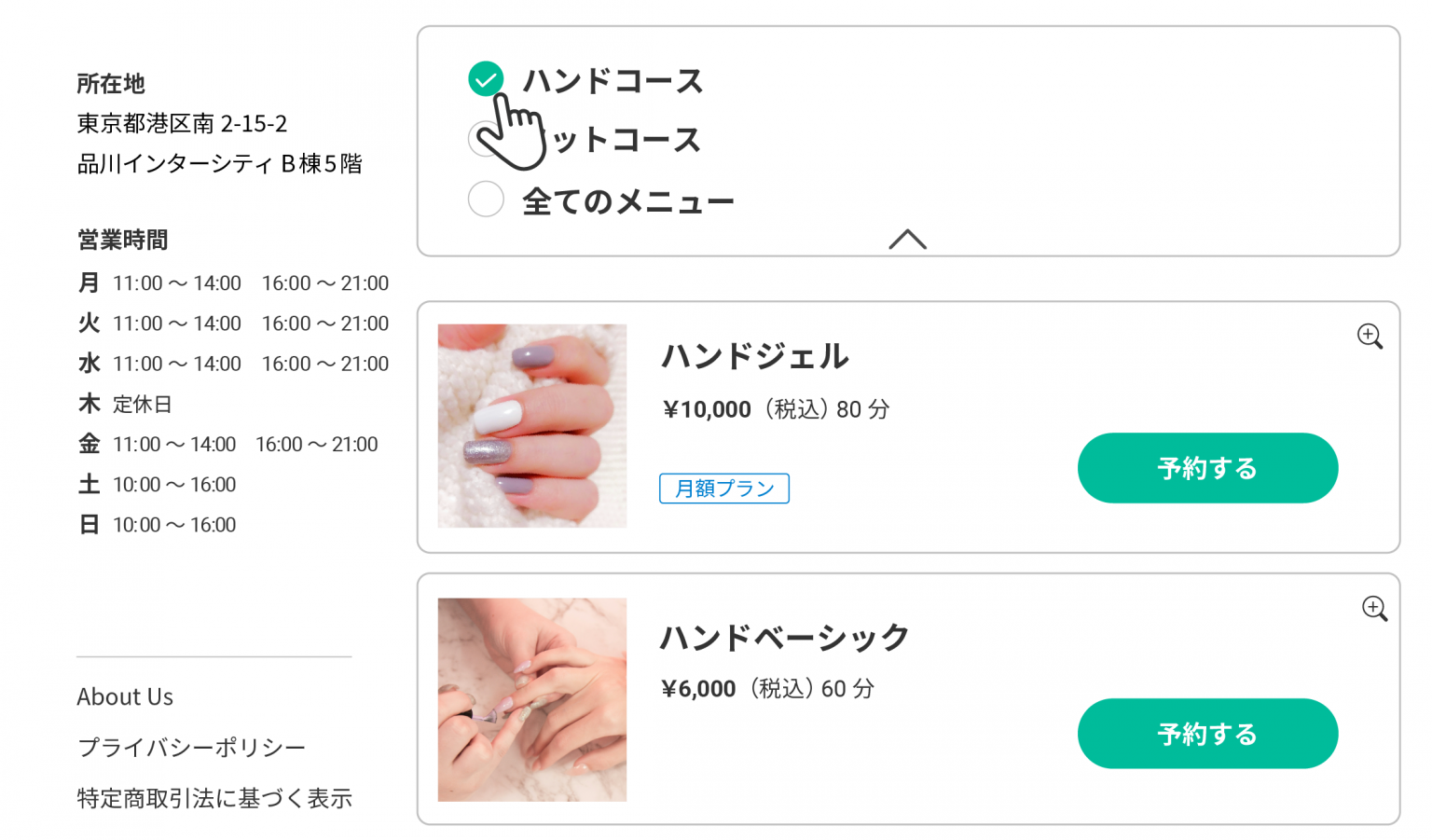Click the 月額プラン tag
The width and height of the screenshot is (1432, 840).
(x=724, y=489)
